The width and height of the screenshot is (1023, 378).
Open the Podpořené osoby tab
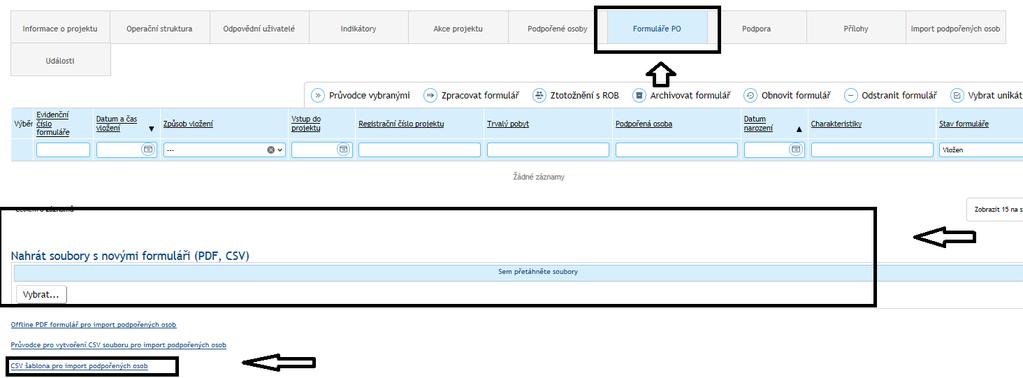pos(557,29)
